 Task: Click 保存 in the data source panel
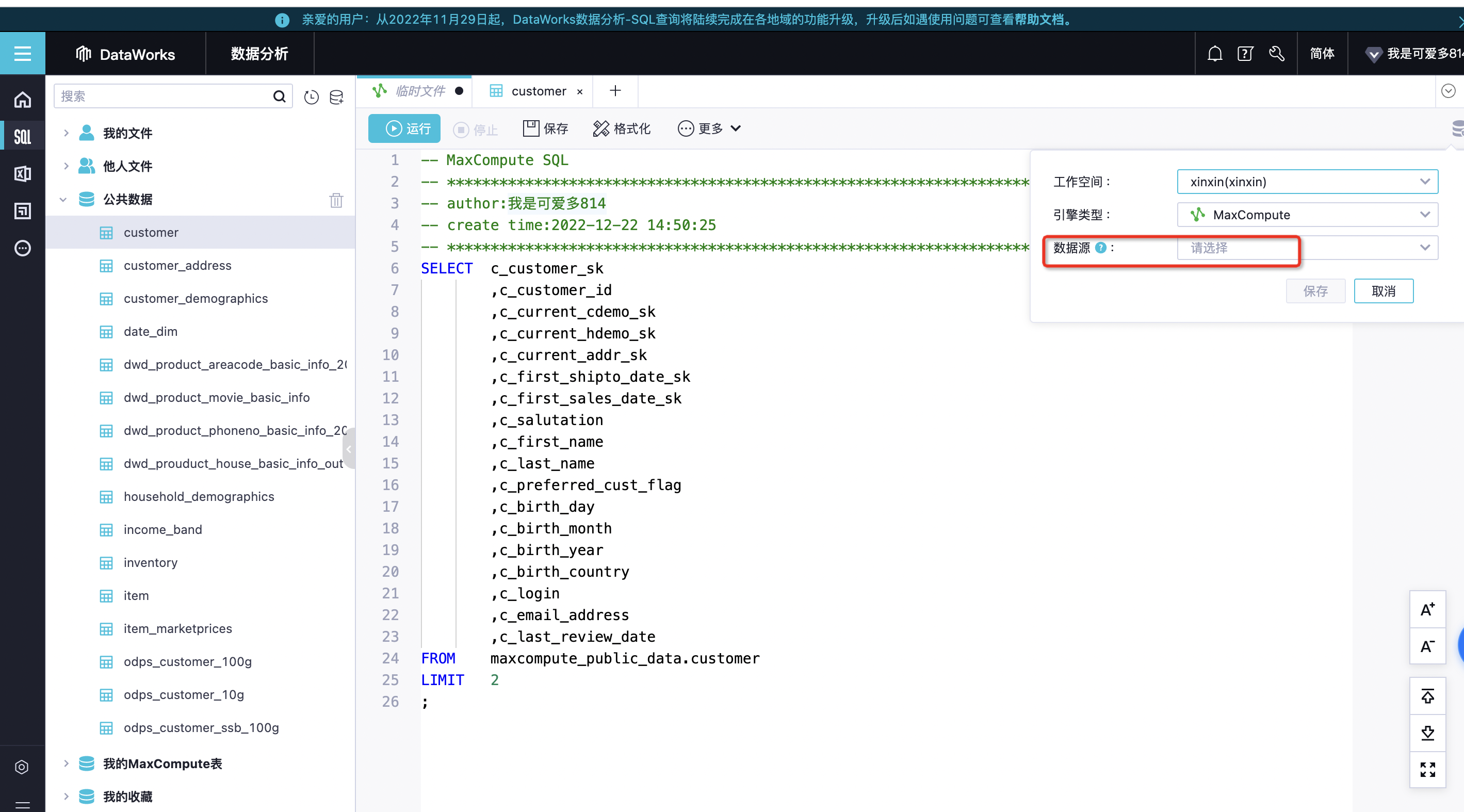(1315, 291)
